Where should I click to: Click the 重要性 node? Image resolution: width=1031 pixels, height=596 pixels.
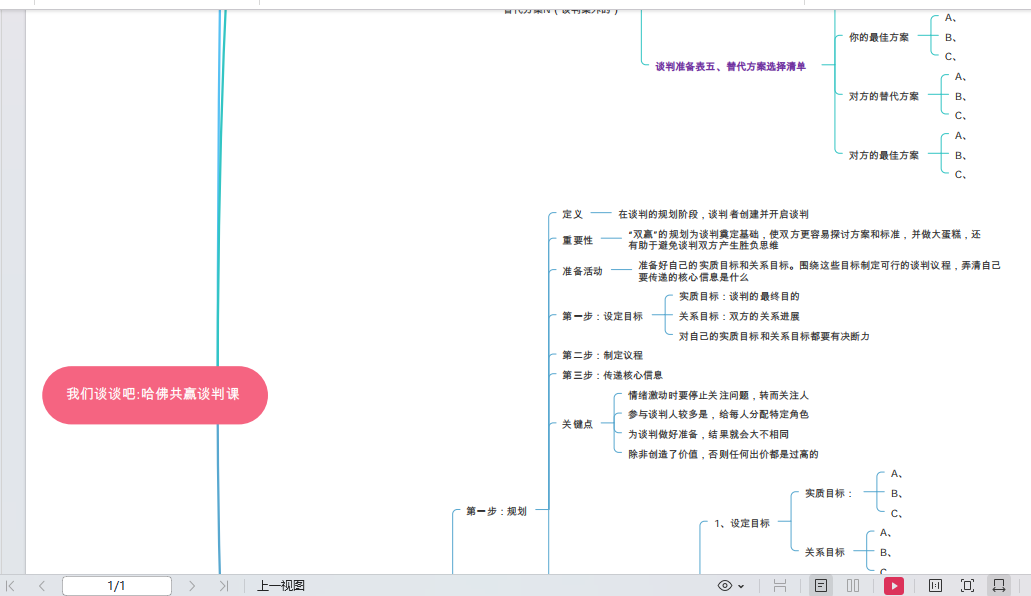[x=577, y=240]
